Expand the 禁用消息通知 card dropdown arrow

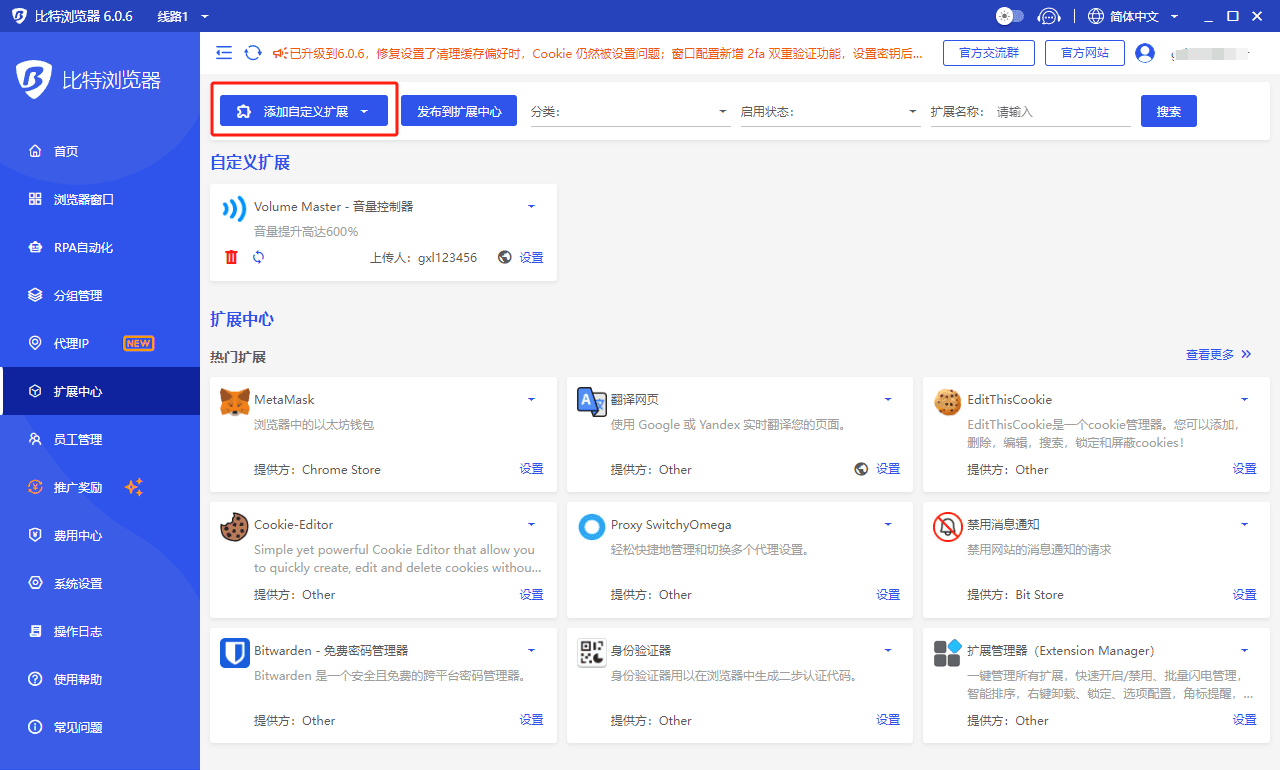(1244, 524)
